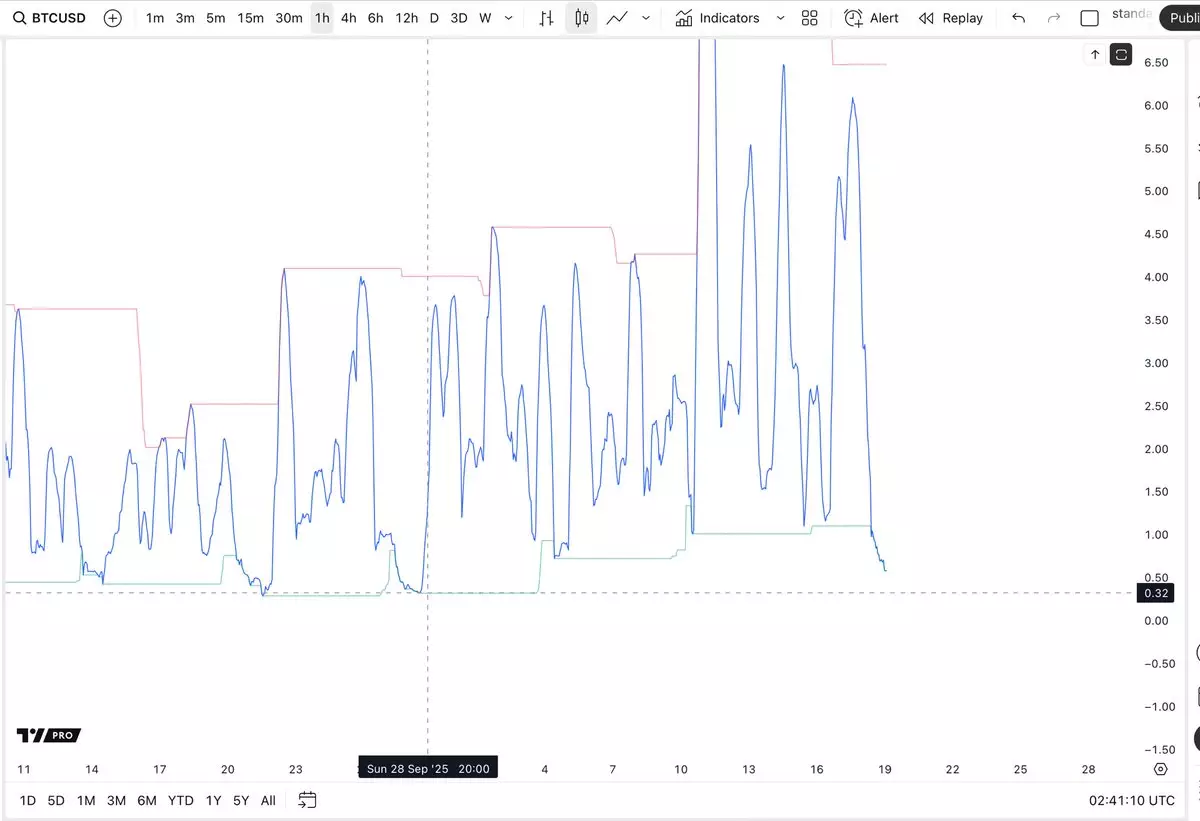Select the candlestick chart style icon
Image resolution: width=1200 pixels, height=821 pixels.
[x=581, y=18]
